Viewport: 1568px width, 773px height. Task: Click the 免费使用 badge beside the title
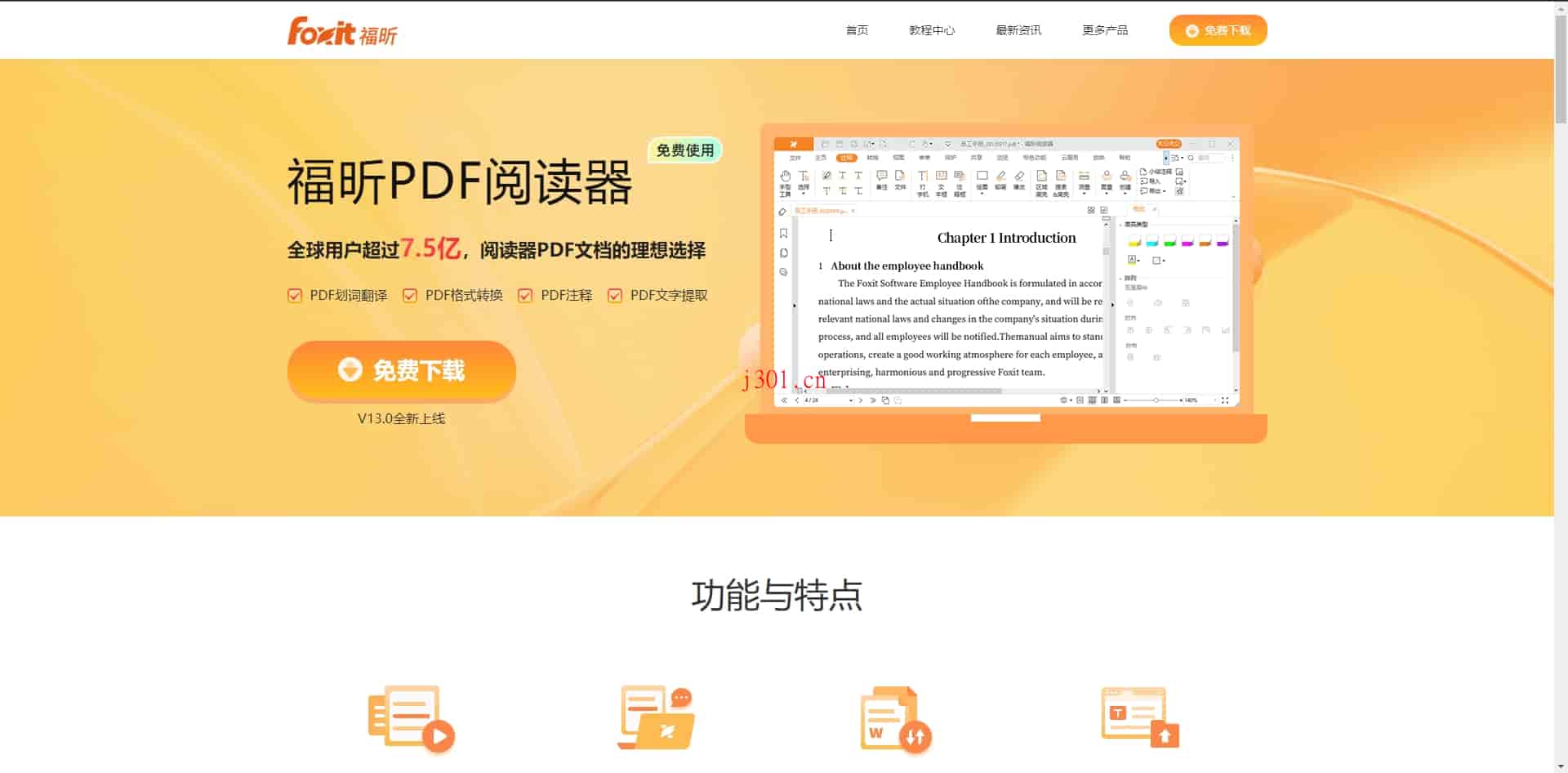(685, 150)
